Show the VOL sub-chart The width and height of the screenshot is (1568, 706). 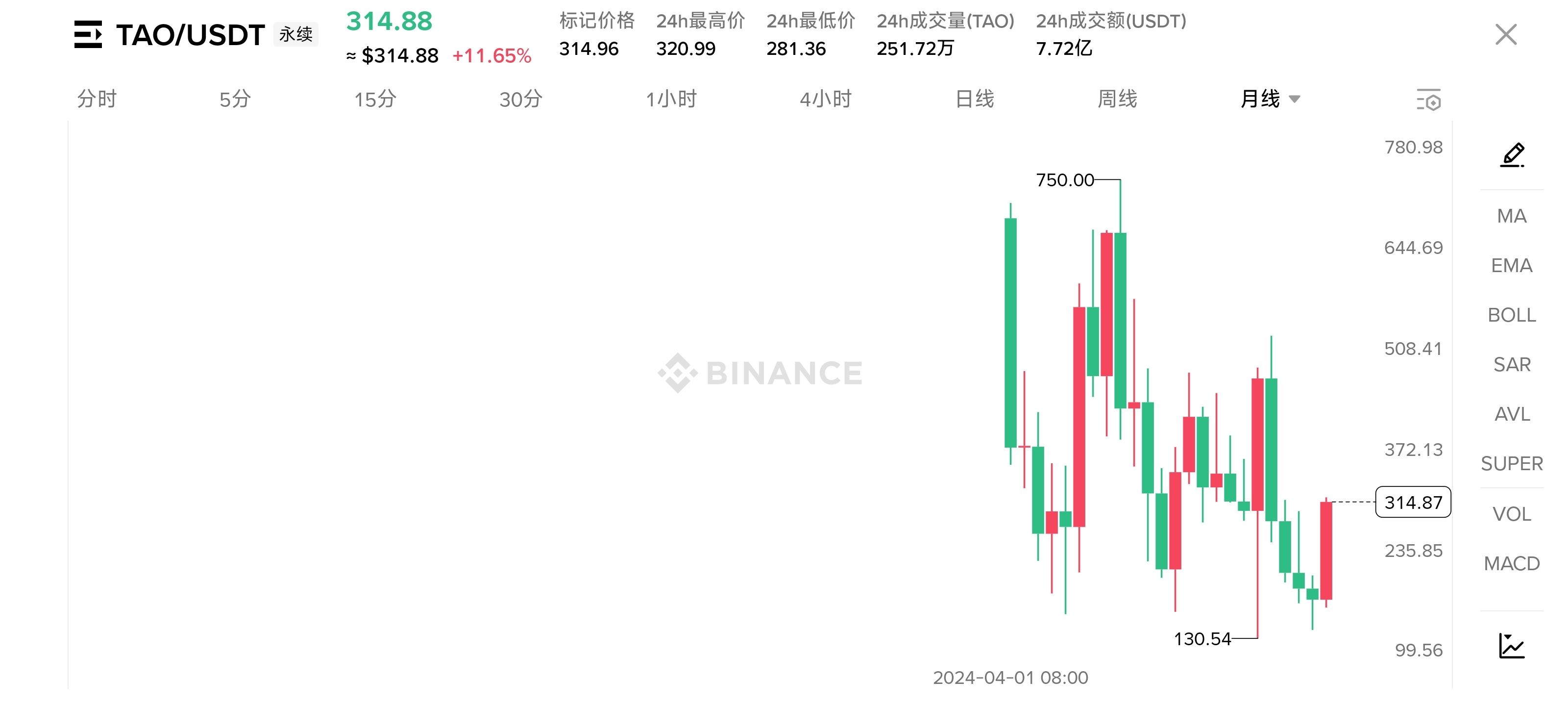coord(1511,514)
